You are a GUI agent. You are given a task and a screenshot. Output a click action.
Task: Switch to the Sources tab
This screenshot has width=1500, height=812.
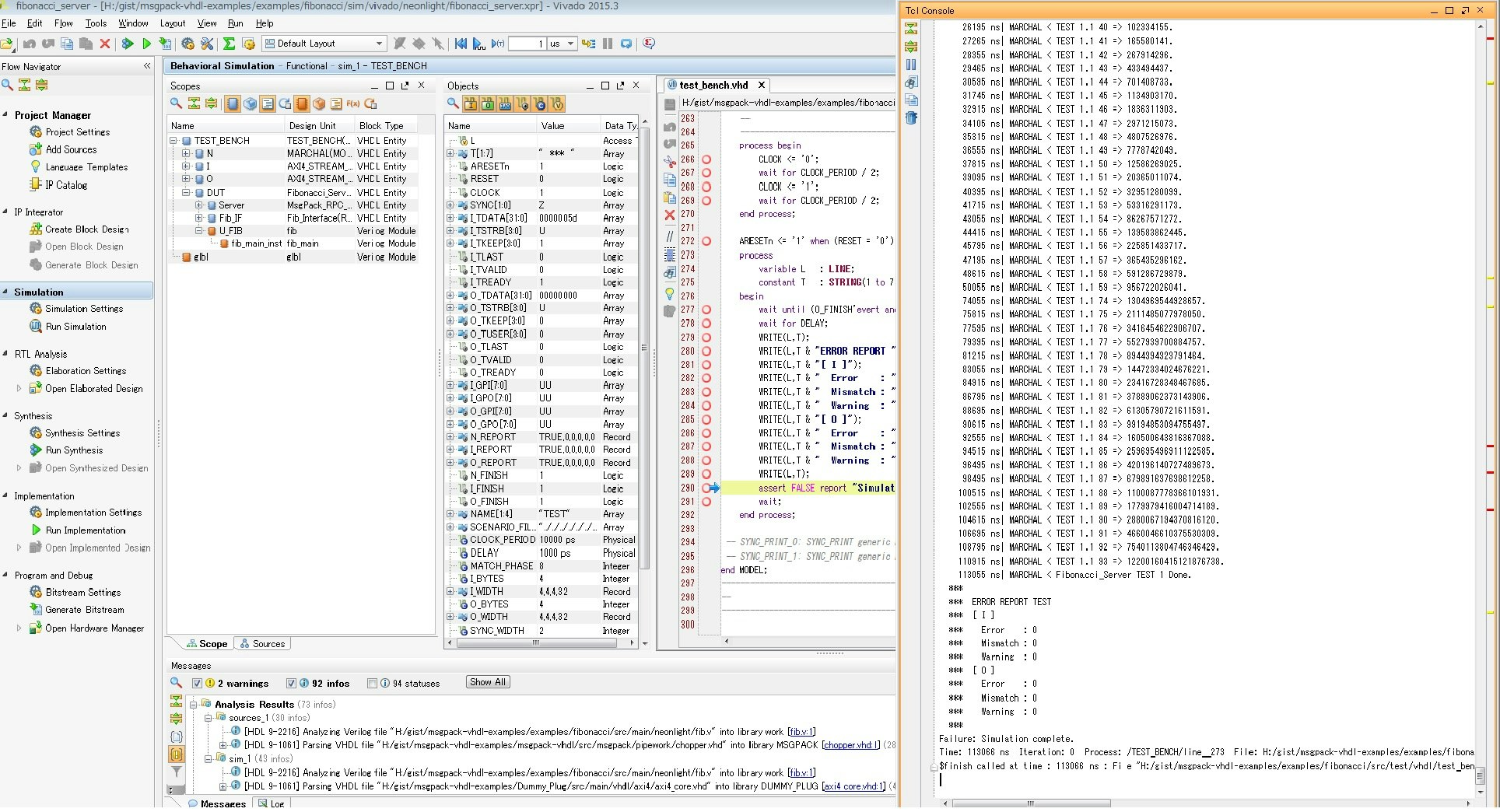(262, 644)
